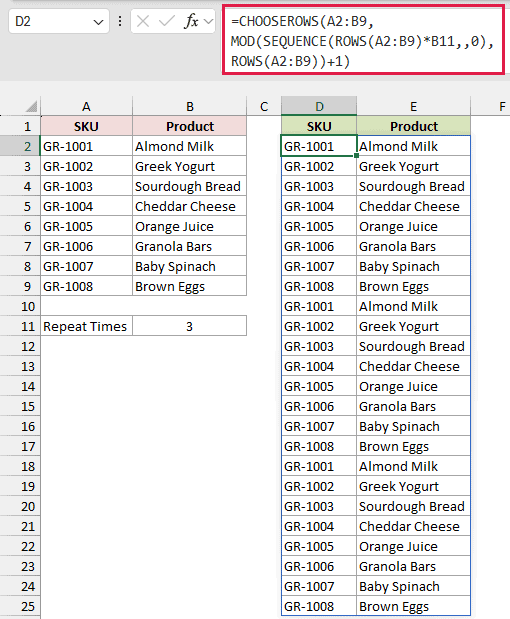510x619 pixels.
Task: Click the green Product header cell E1
Action: [413, 126]
